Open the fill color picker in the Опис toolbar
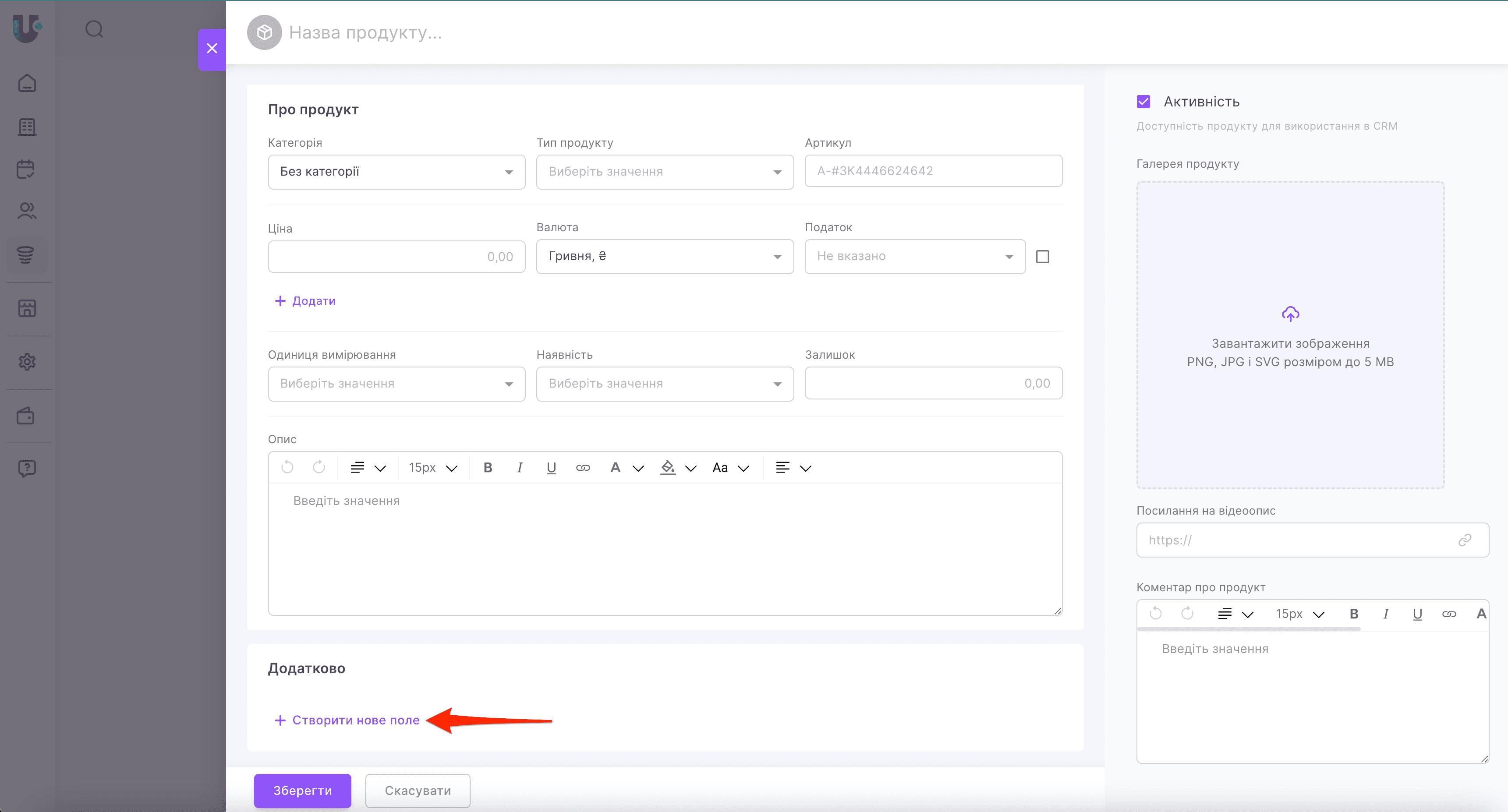The width and height of the screenshot is (1508, 812). click(669, 467)
